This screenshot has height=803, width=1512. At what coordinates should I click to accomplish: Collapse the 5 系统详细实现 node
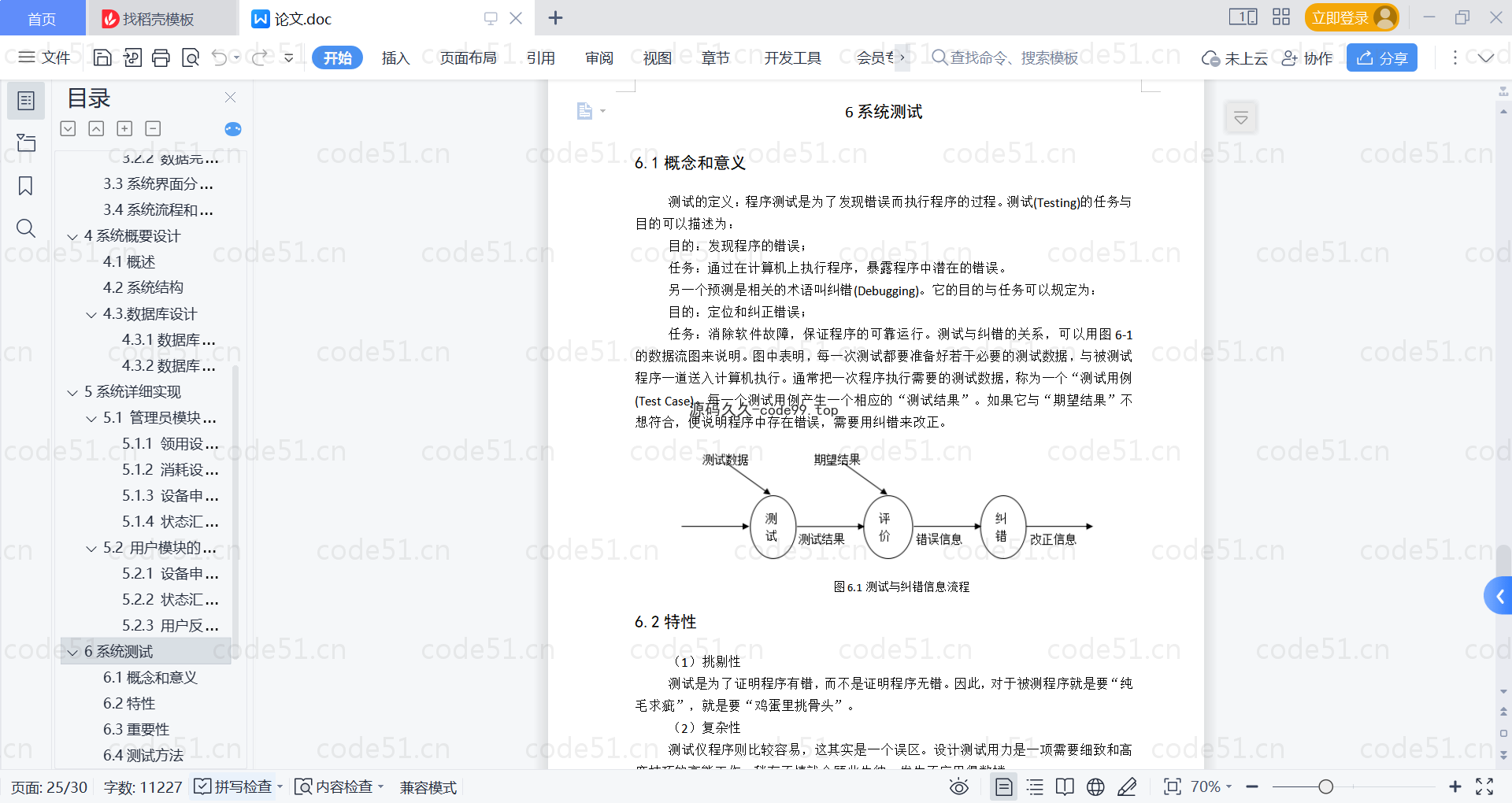click(72, 392)
